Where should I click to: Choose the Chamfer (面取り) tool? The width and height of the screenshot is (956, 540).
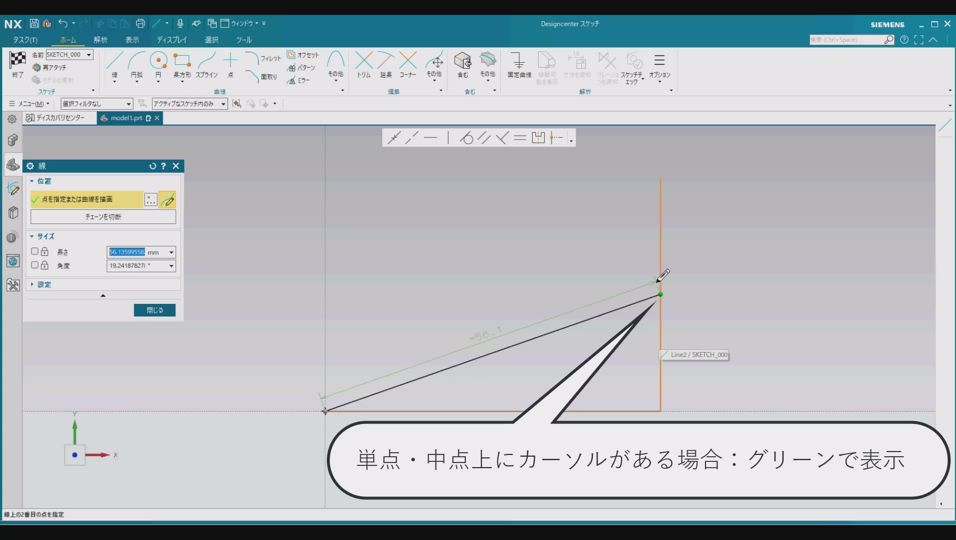click(262, 76)
